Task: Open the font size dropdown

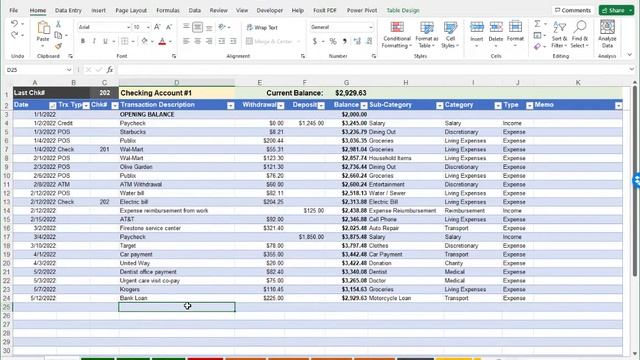Action: click(x=148, y=27)
